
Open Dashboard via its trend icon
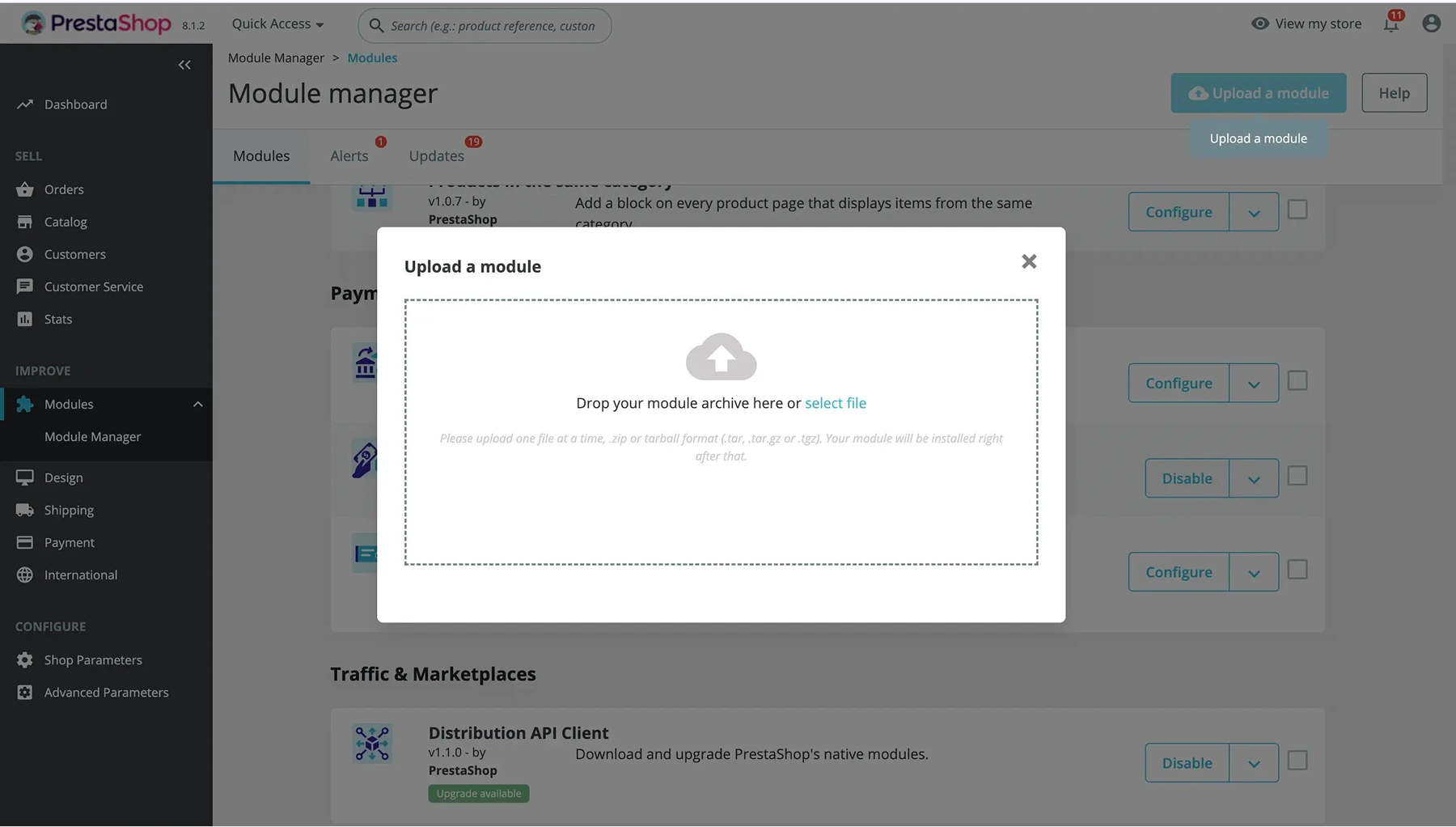pyautogui.click(x=25, y=104)
